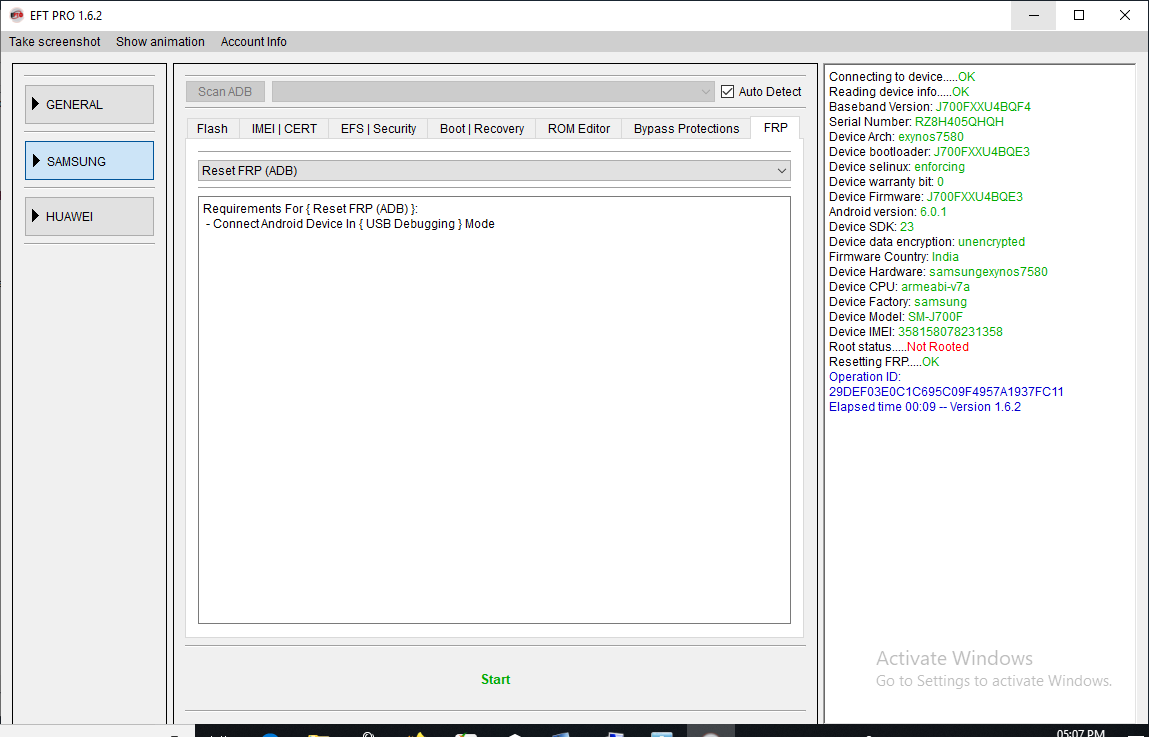Click the Elapsed time 00:09 line
Image resolution: width=1149 pixels, height=737 pixels.
point(925,407)
